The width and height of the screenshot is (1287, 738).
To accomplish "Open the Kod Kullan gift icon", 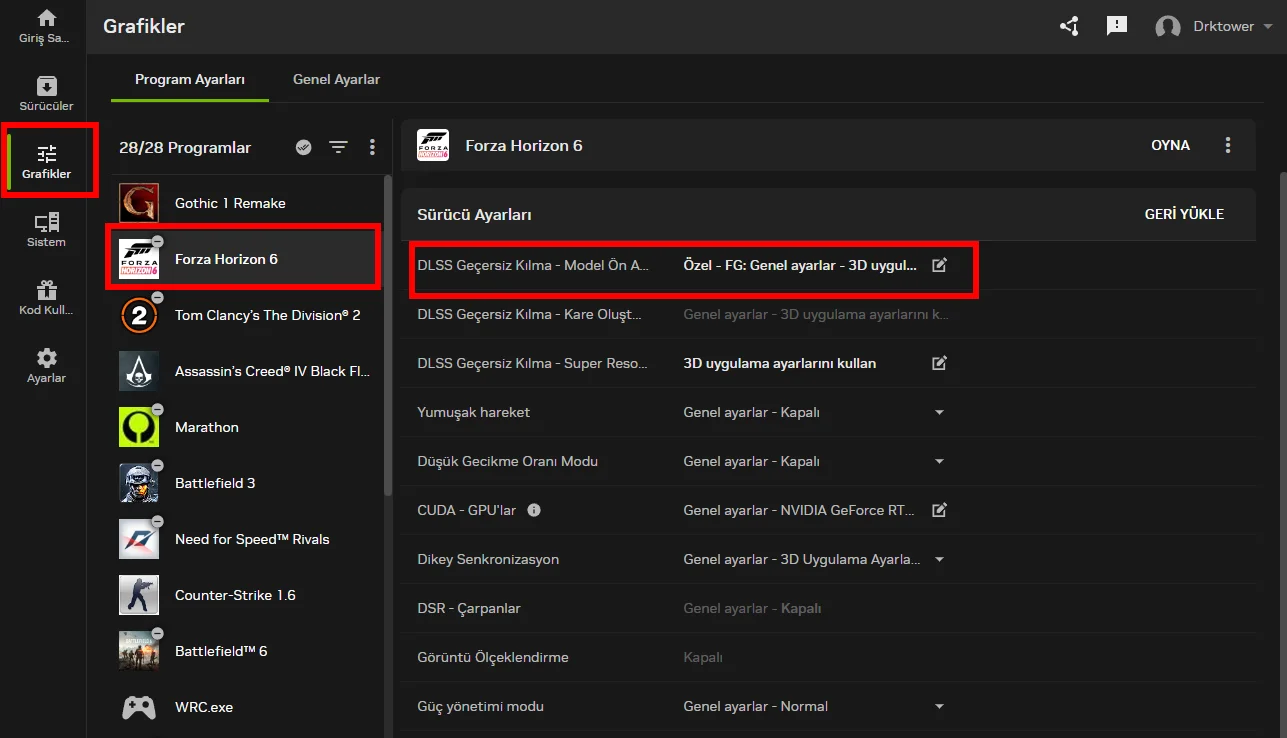I will tap(46, 290).
